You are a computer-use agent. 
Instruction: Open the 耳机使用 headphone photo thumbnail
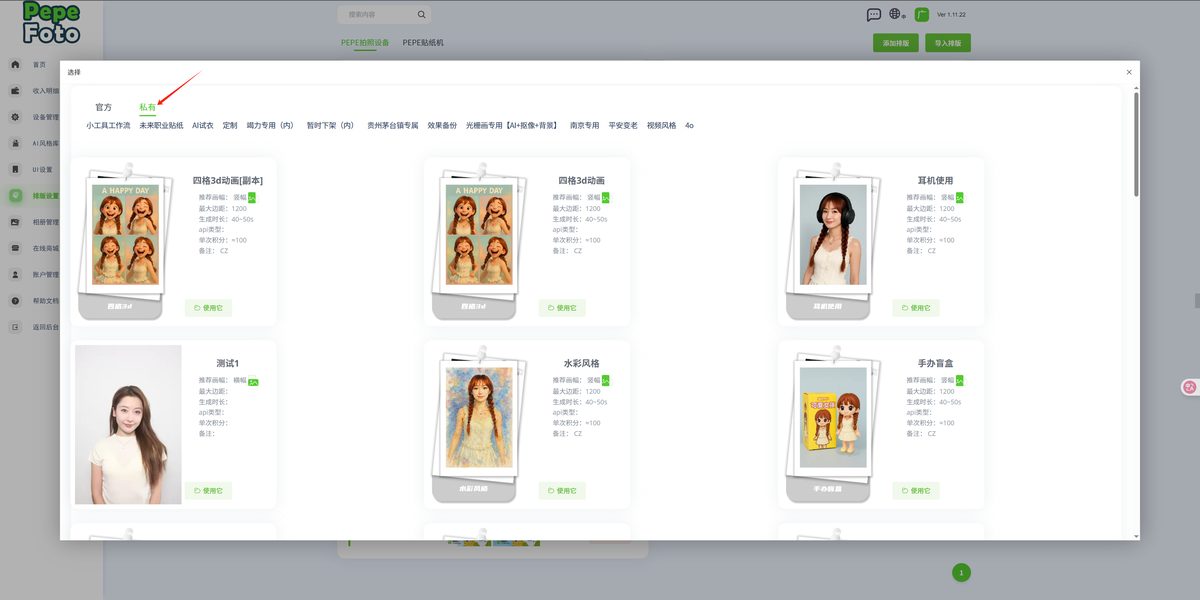833,235
